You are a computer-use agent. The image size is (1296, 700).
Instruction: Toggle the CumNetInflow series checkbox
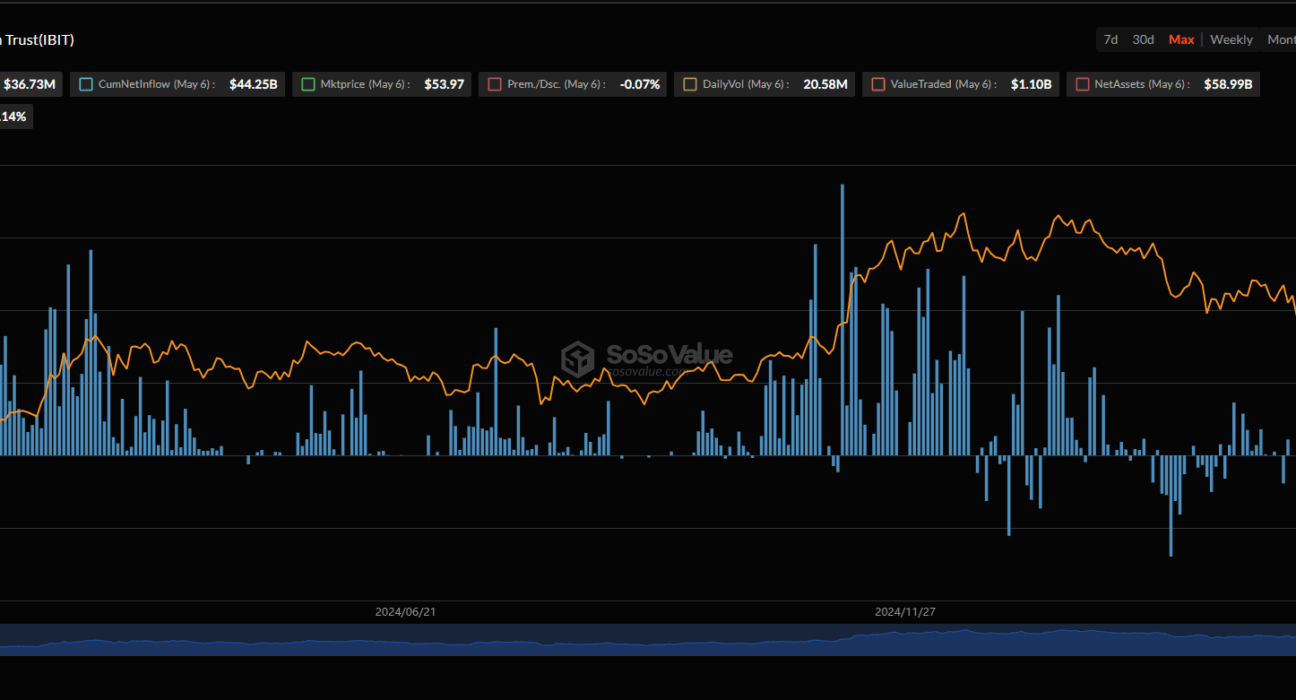point(86,85)
